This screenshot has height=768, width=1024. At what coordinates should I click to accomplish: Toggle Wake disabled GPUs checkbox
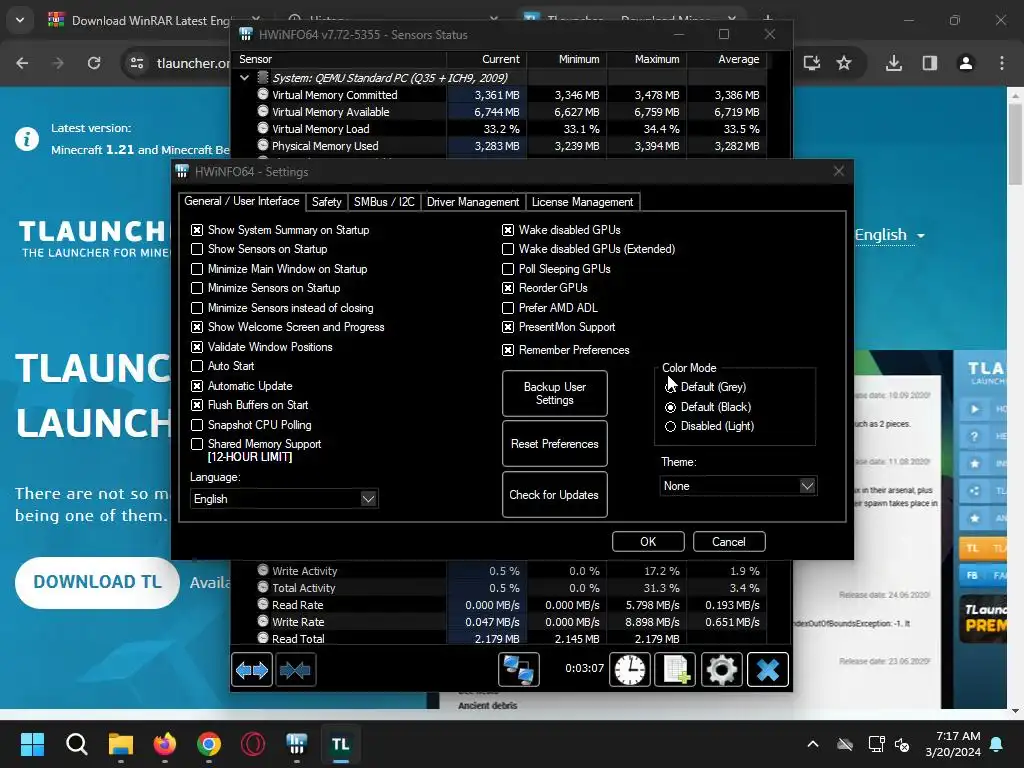(x=507, y=230)
